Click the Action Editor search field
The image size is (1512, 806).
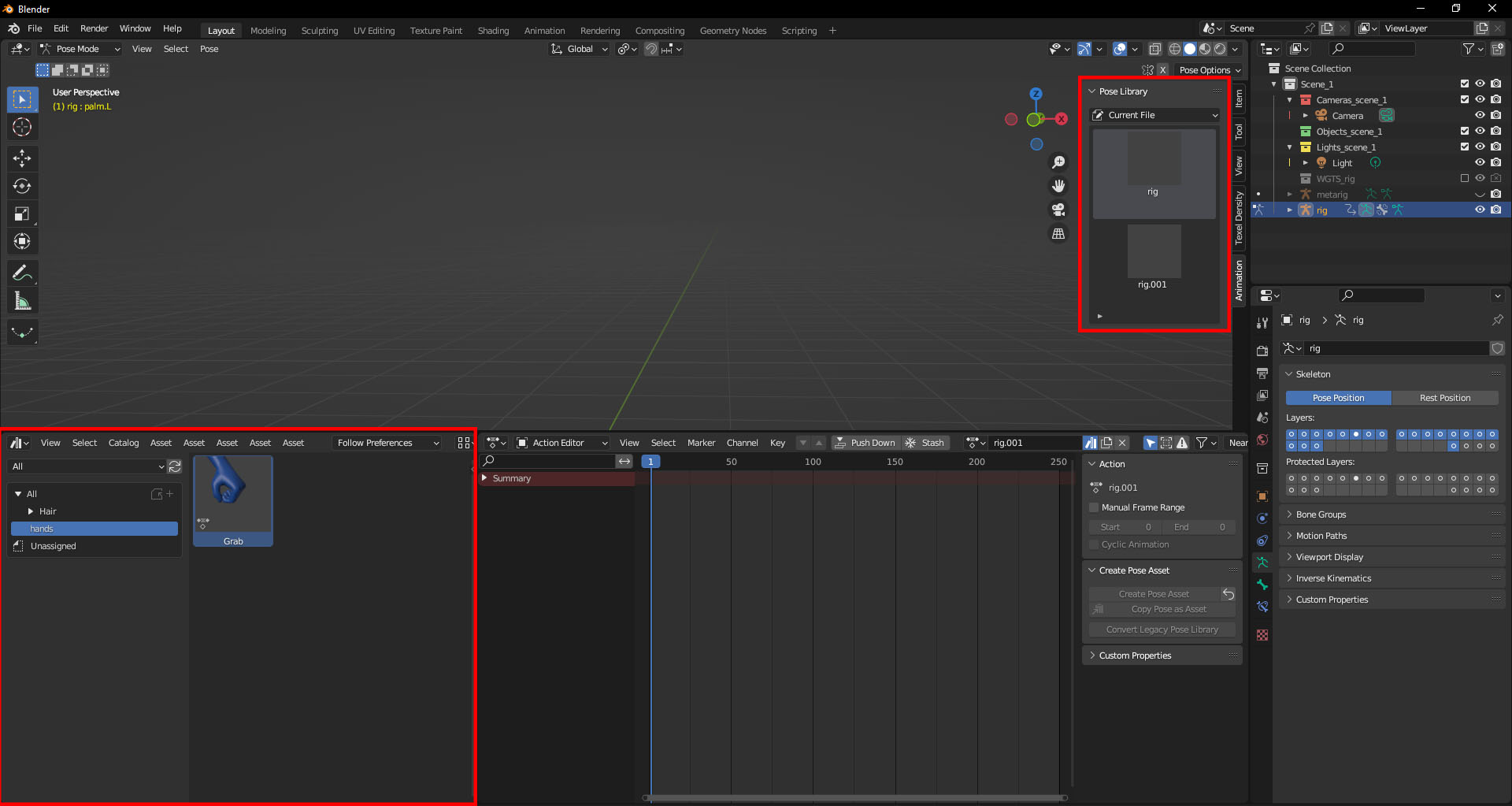(x=548, y=461)
